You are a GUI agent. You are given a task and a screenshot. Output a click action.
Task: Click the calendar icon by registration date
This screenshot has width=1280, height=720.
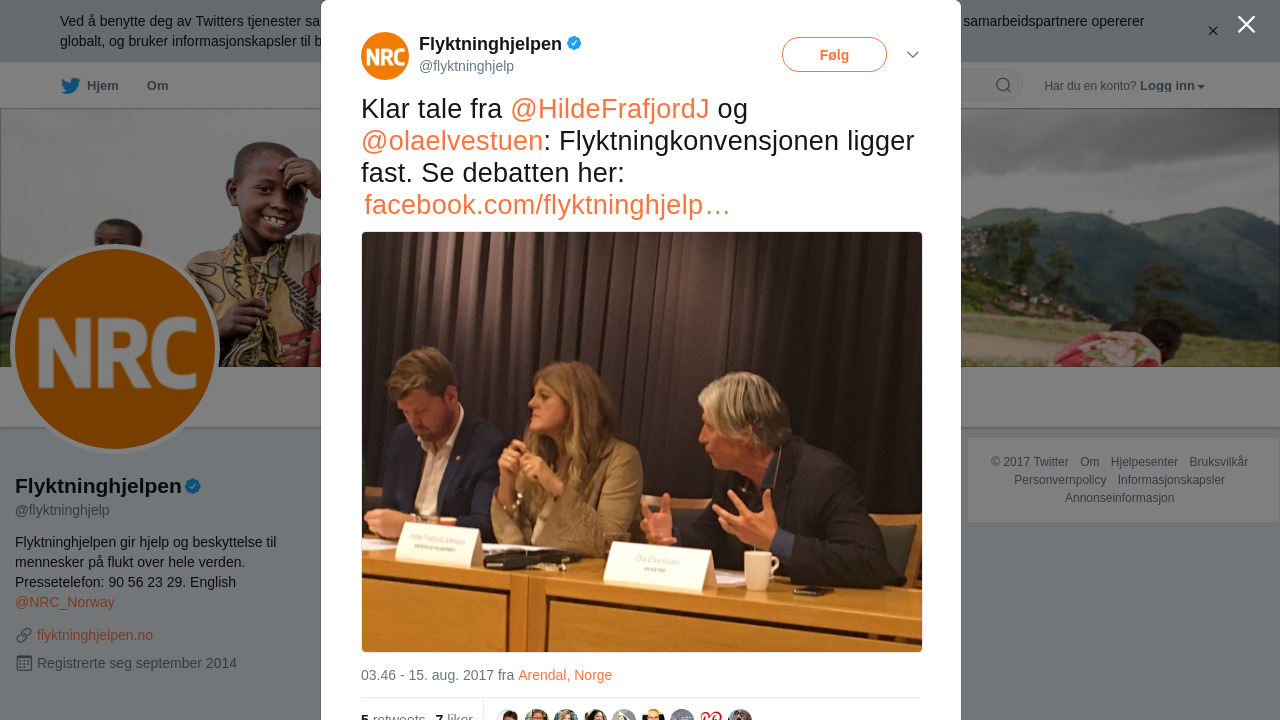click(x=24, y=663)
